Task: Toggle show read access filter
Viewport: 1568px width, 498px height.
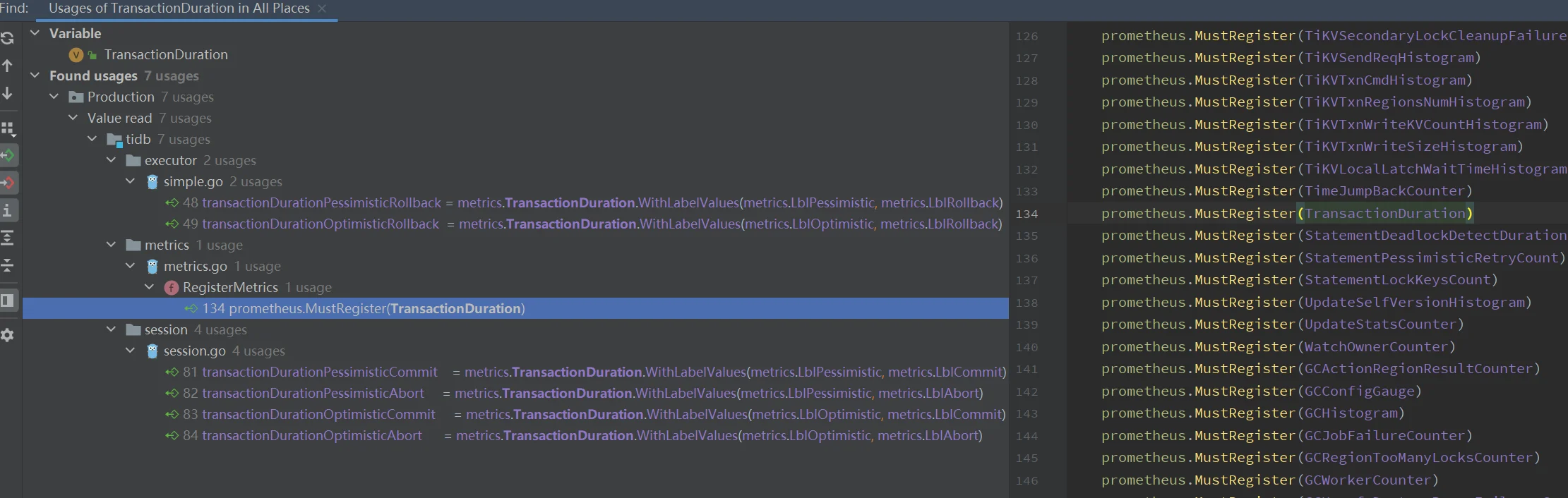Action: pos(8,155)
